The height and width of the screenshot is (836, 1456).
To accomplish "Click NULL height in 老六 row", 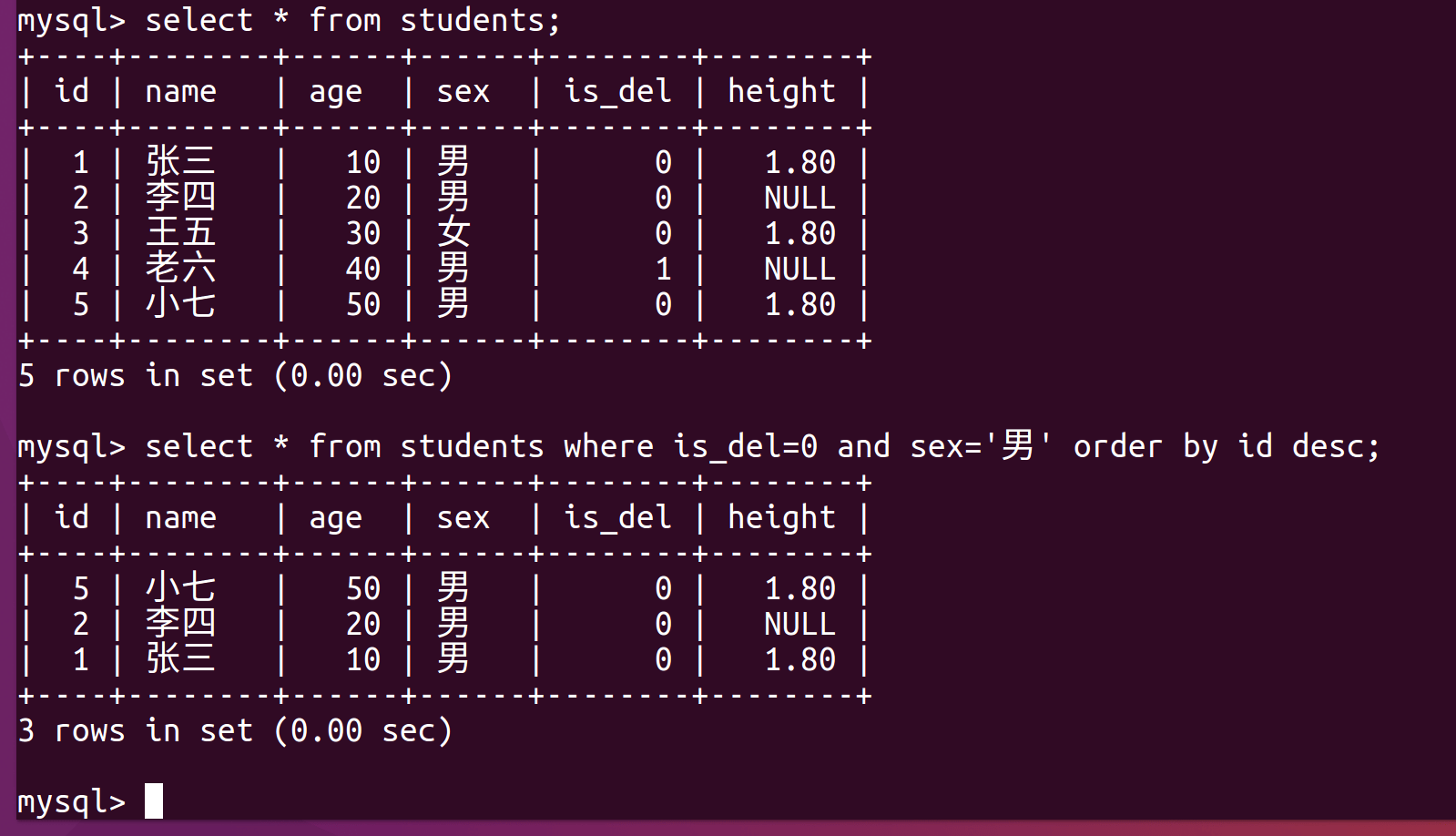I will point(800,269).
